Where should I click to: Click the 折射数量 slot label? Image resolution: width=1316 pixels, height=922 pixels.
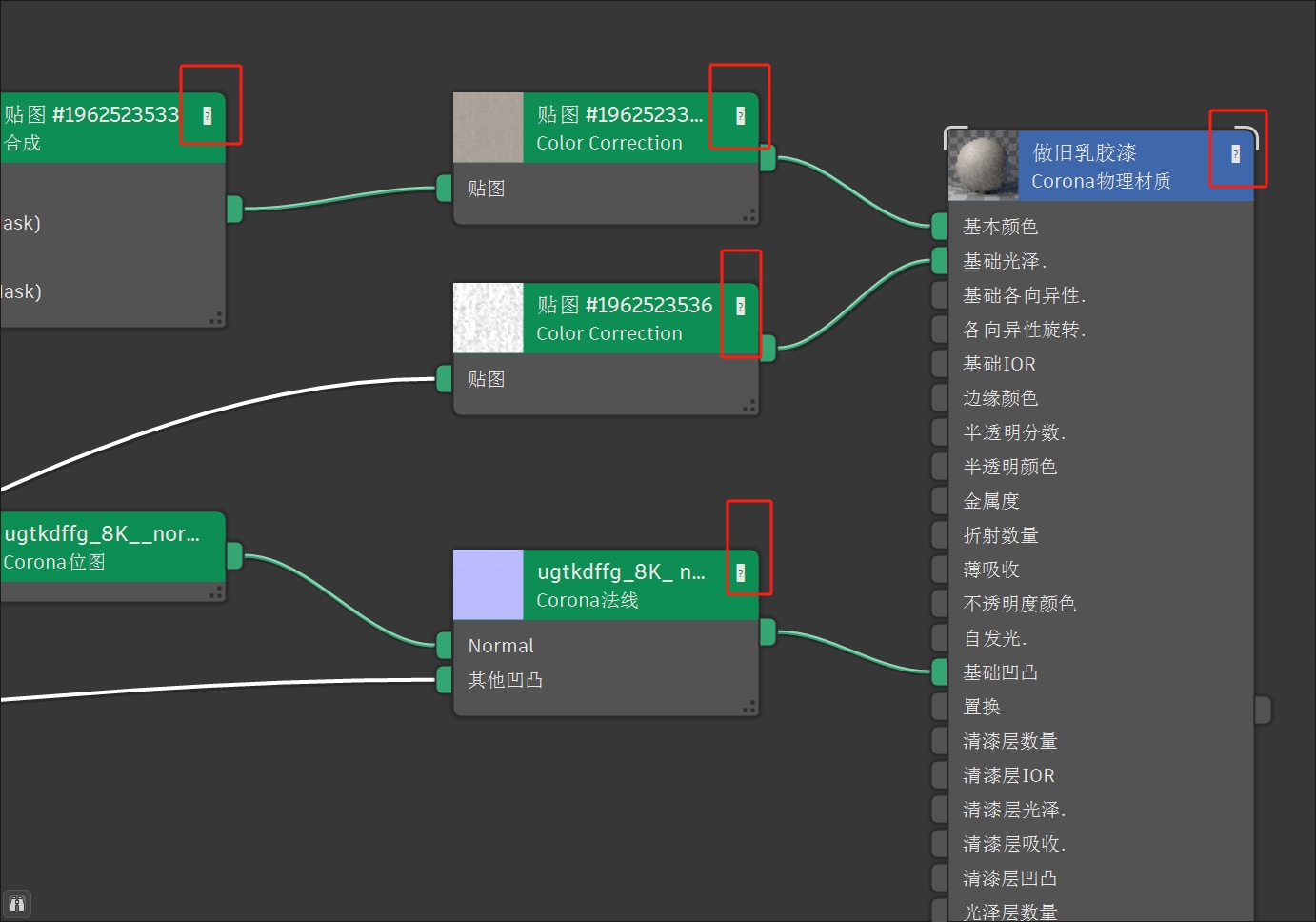pyautogui.click(x=1000, y=536)
